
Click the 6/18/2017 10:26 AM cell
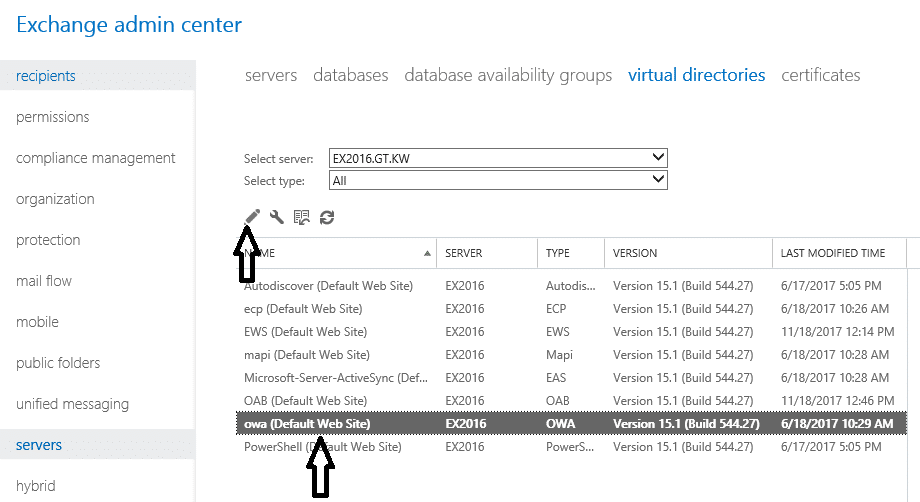(x=835, y=308)
